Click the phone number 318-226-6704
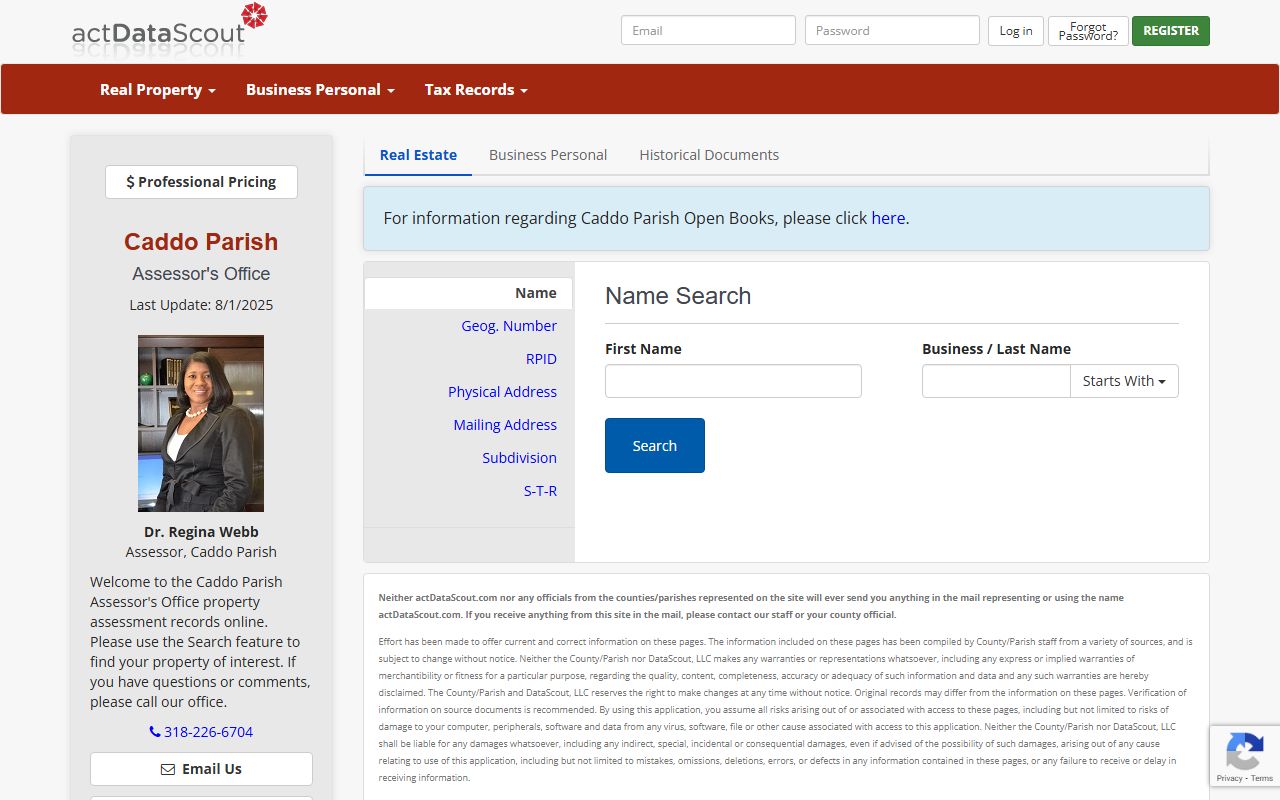Screen dimensions: 1280x800 coord(201,732)
